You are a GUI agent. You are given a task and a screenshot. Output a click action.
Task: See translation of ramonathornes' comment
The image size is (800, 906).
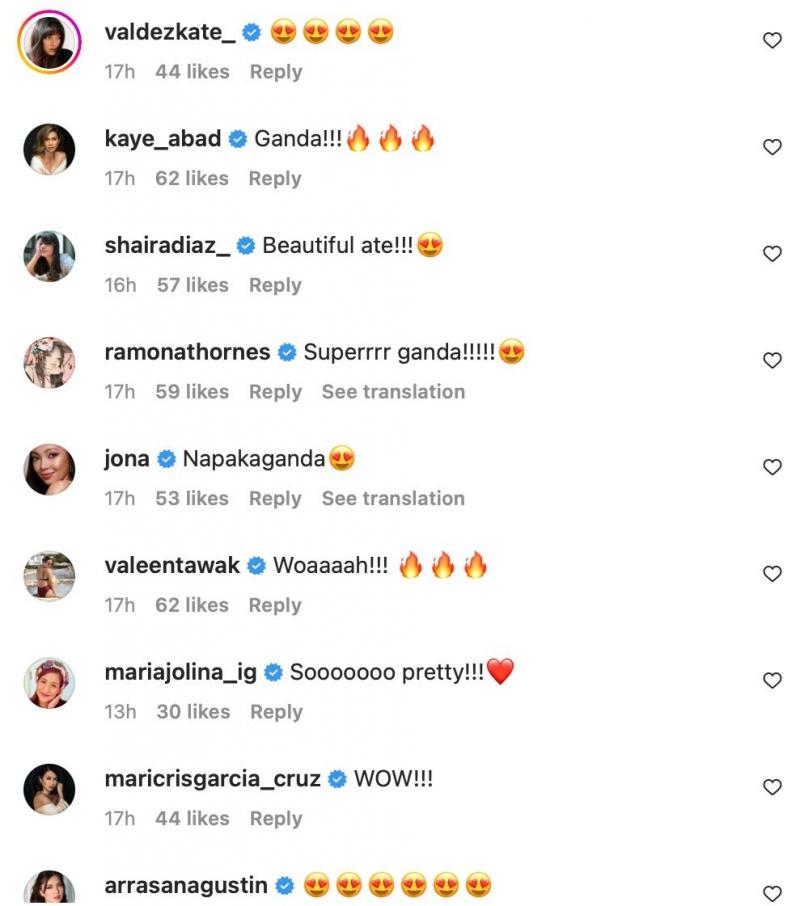393,392
